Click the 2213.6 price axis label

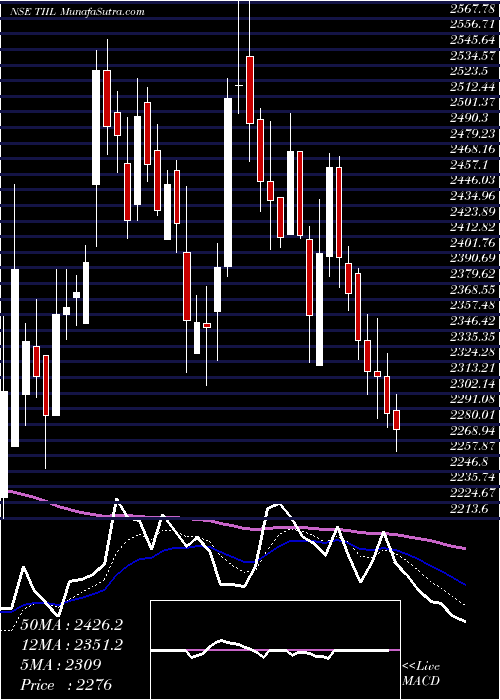click(471, 508)
